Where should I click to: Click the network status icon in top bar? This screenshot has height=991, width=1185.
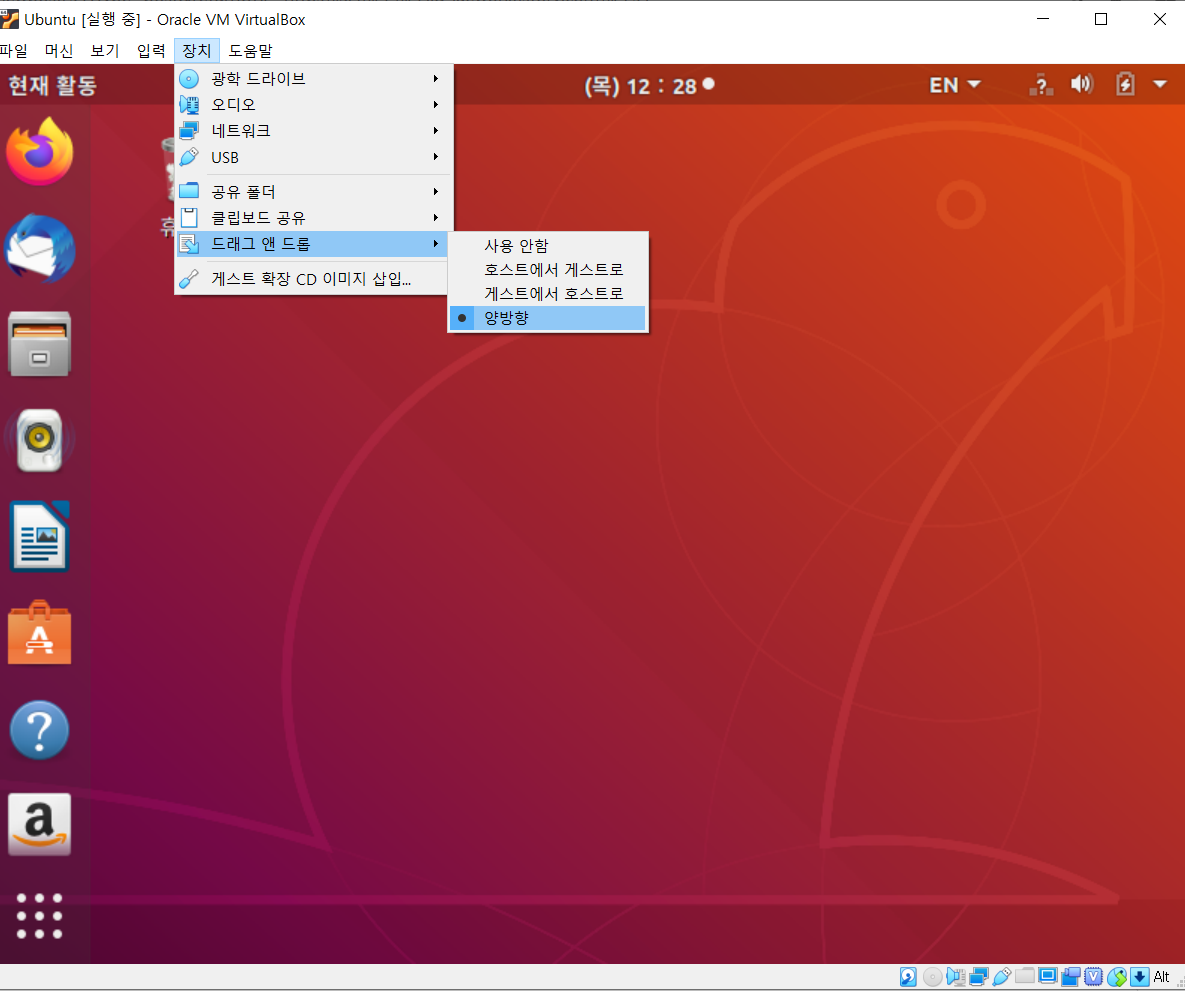click(1041, 85)
